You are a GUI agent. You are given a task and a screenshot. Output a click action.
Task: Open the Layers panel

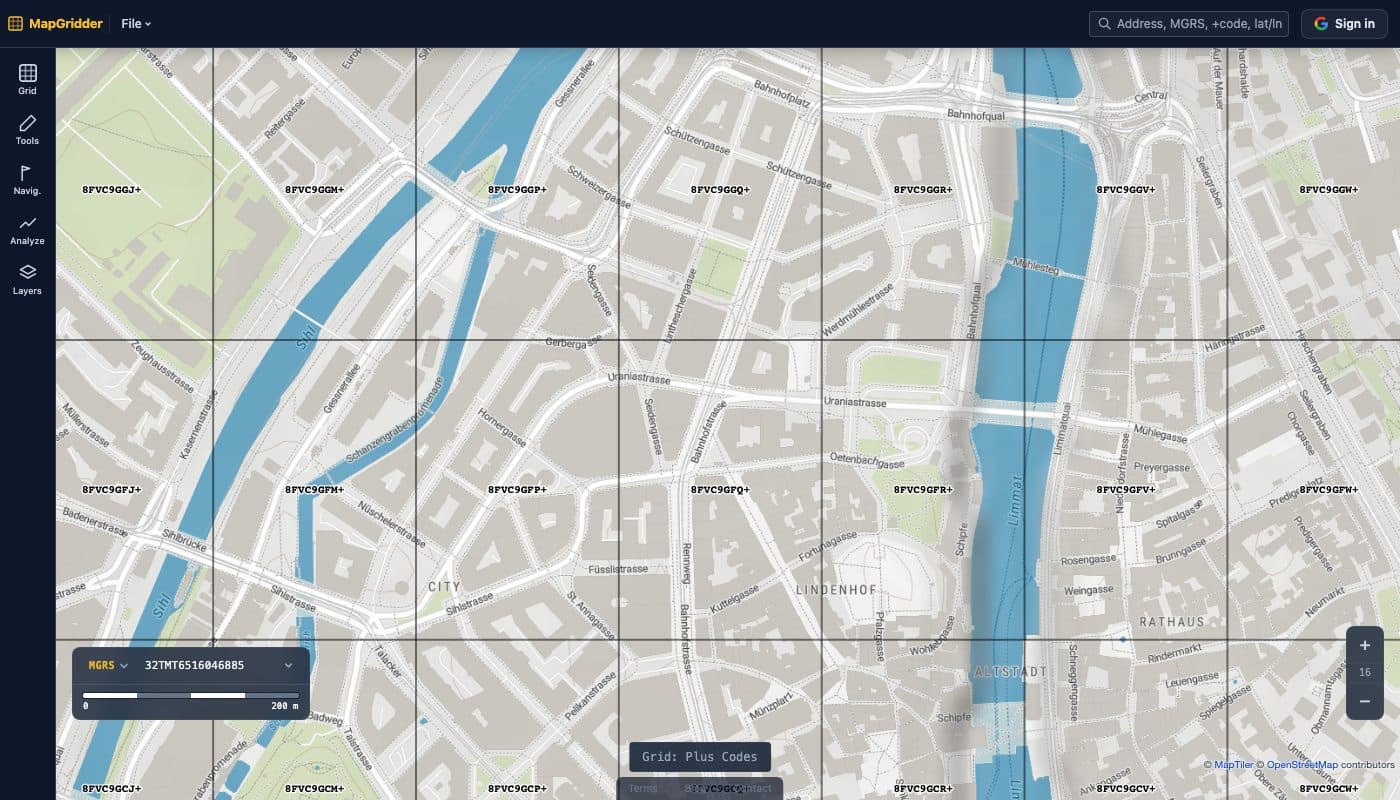(27, 280)
